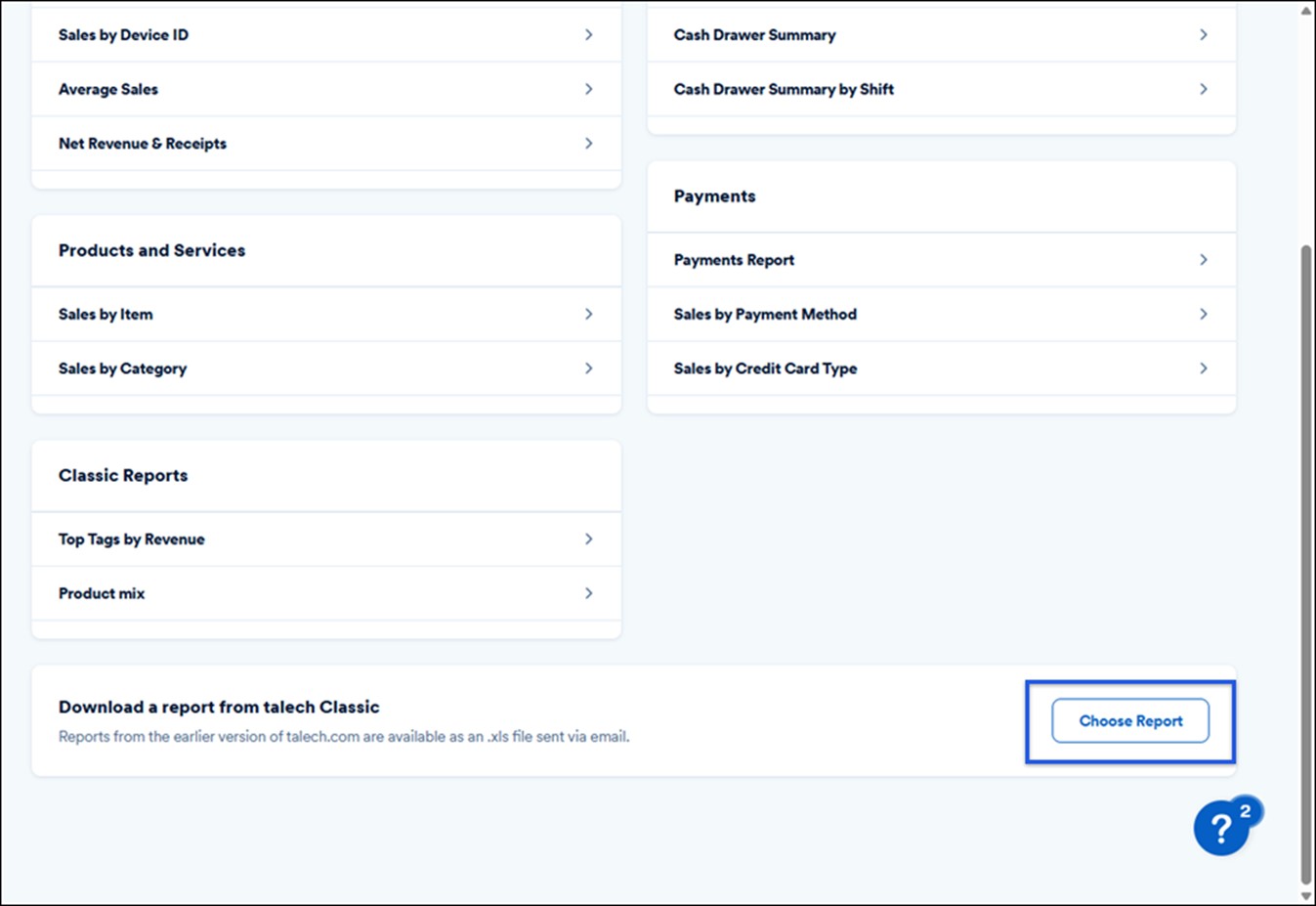Click the arrow next to Net Revenue & Receipts
The width and height of the screenshot is (1316, 906).
(x=588, y=144)
